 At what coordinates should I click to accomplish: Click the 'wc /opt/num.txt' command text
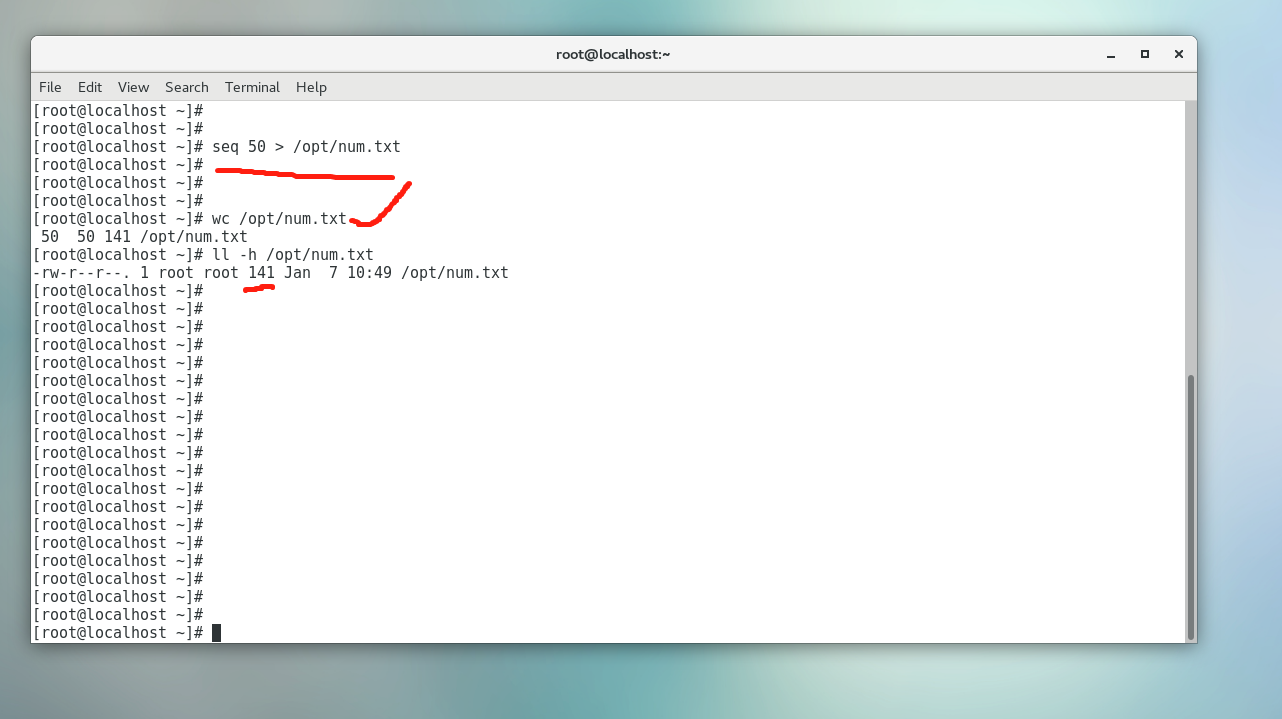pos(279,219)
